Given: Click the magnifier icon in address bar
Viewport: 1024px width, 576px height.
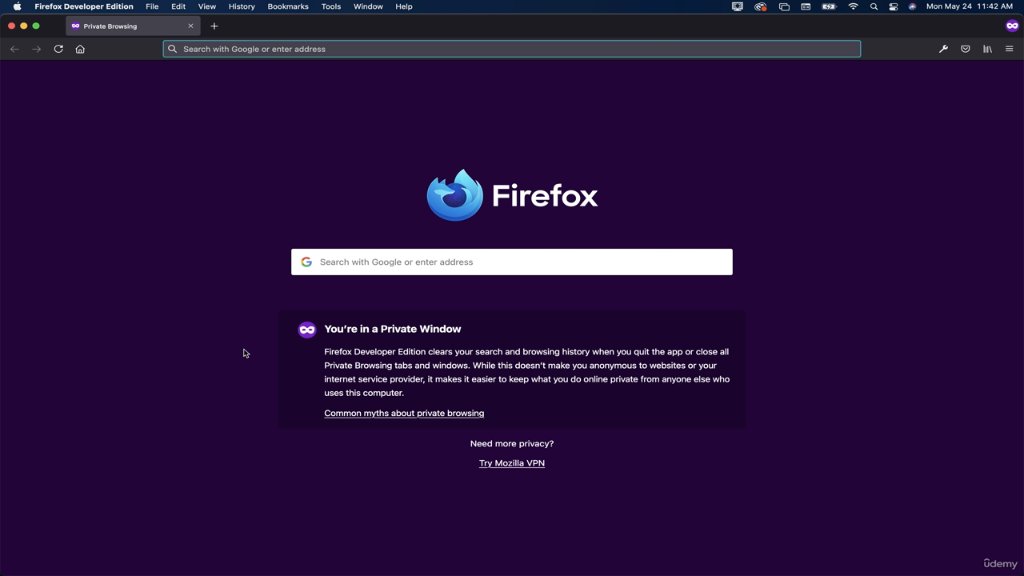Looking at the screenshot, I should point(172,49).
